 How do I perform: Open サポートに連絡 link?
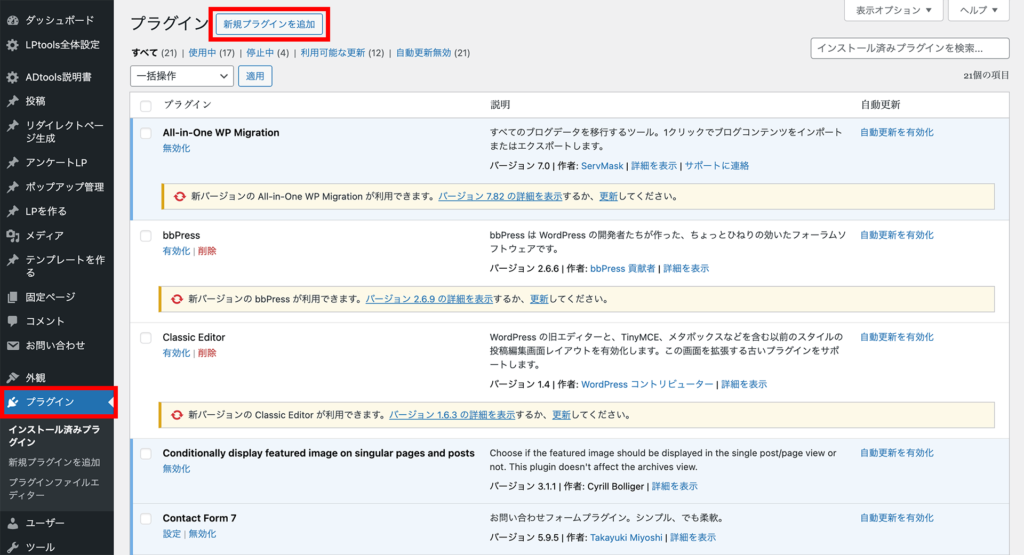click(x=716, y=166)
